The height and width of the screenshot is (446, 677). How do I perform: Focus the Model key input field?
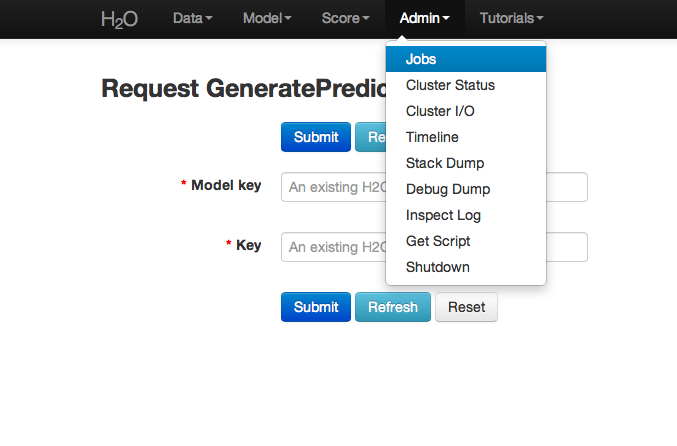[x=332, y=187]
